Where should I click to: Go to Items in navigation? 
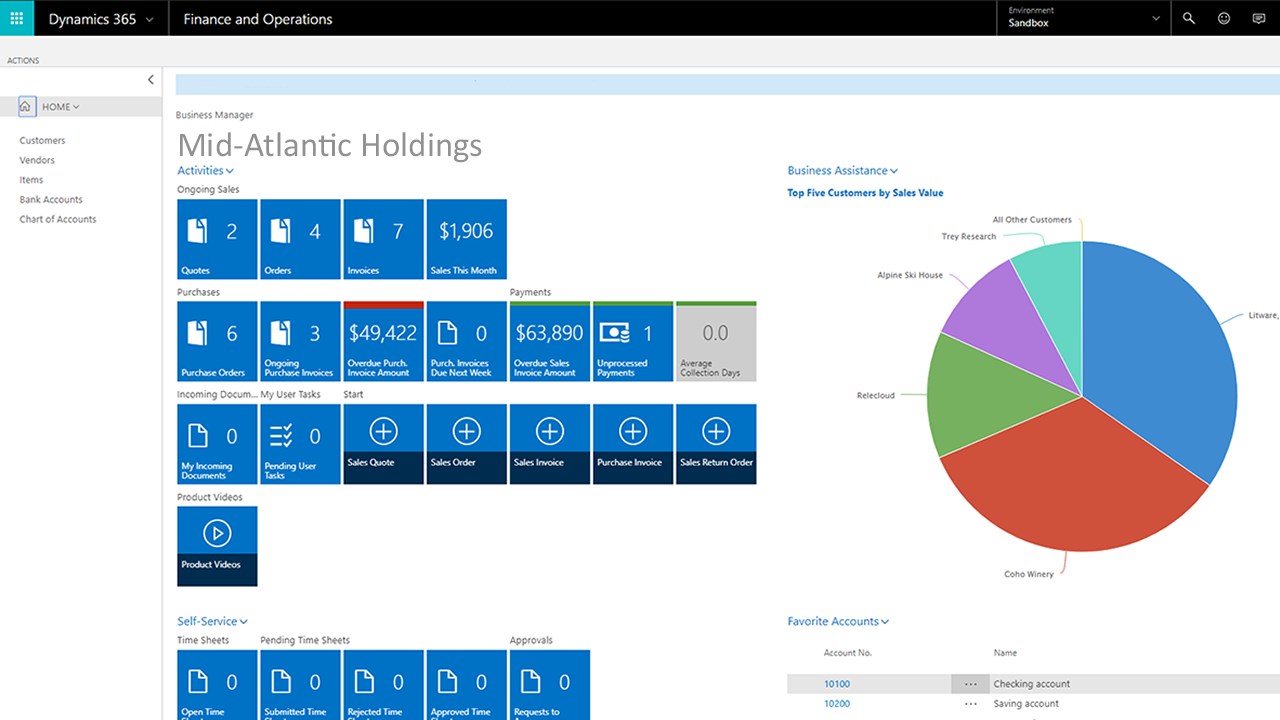tap(31, 180)
